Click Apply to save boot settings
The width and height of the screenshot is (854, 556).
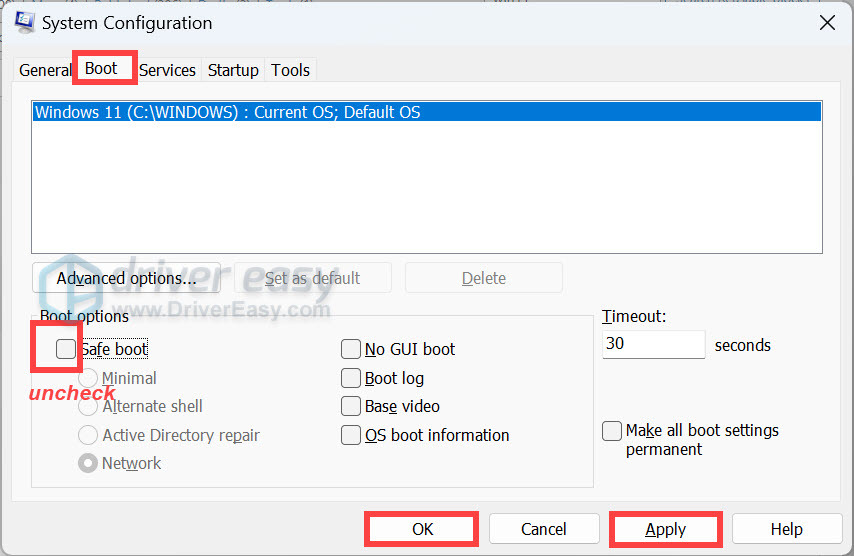click(665, 529)
